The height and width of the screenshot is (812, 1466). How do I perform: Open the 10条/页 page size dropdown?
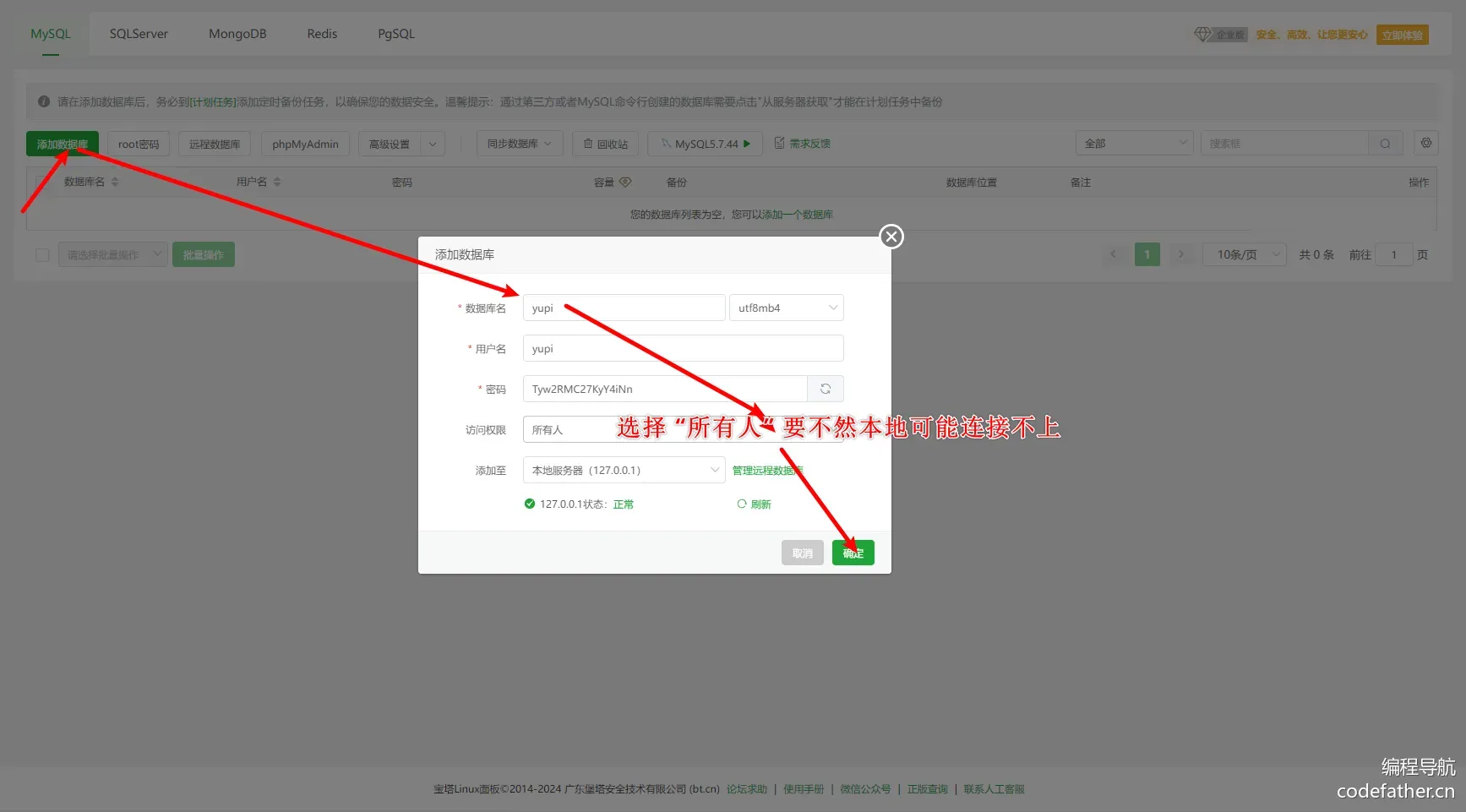(1244, 255)
